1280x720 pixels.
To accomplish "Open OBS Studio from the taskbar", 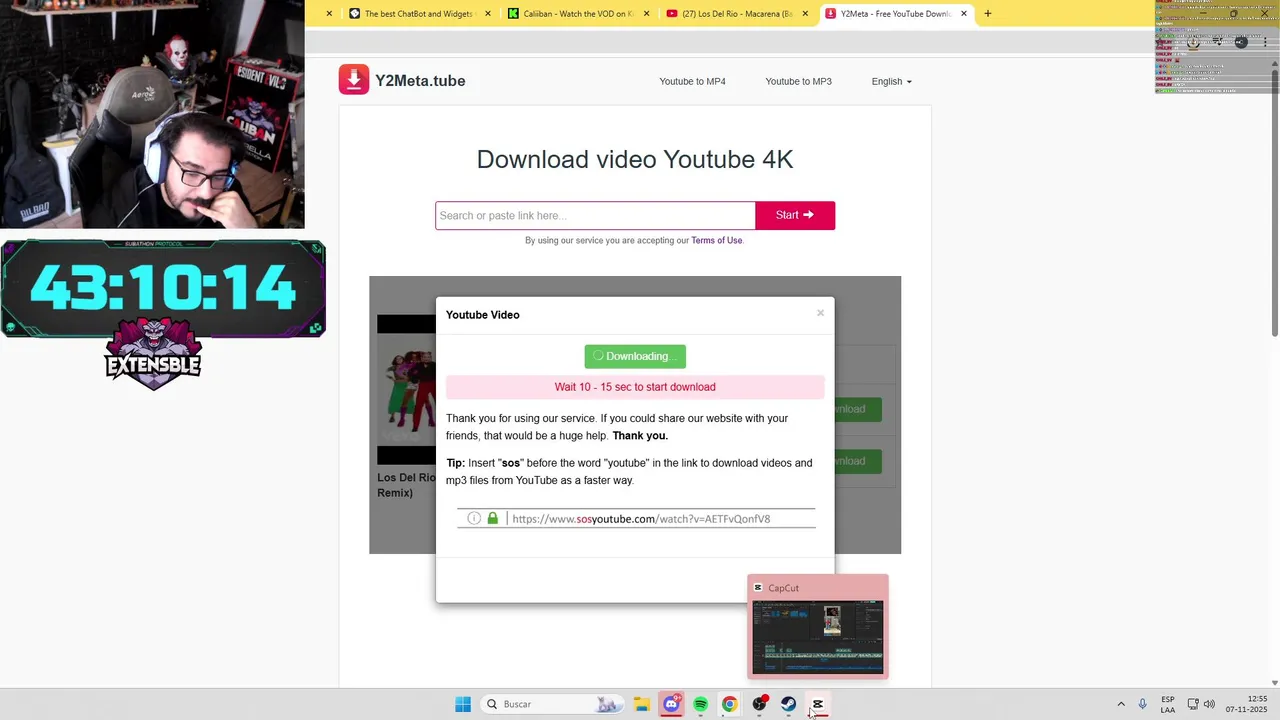I will pyautogui.click(x=759, y=704).
